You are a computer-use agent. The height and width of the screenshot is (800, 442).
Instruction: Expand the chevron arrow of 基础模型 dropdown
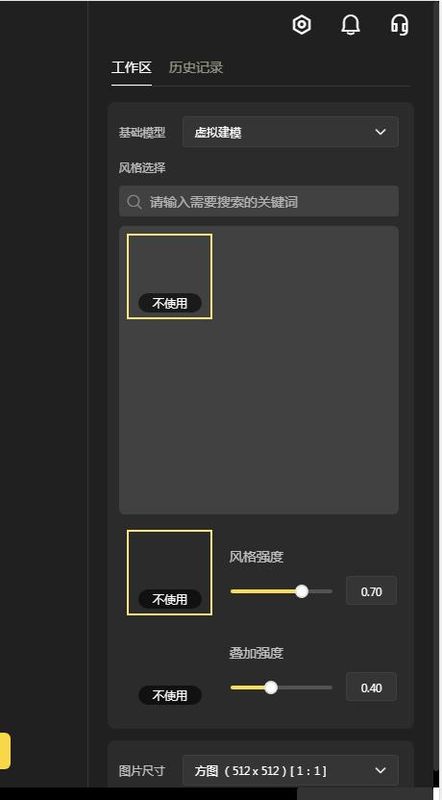coord(380,132)
